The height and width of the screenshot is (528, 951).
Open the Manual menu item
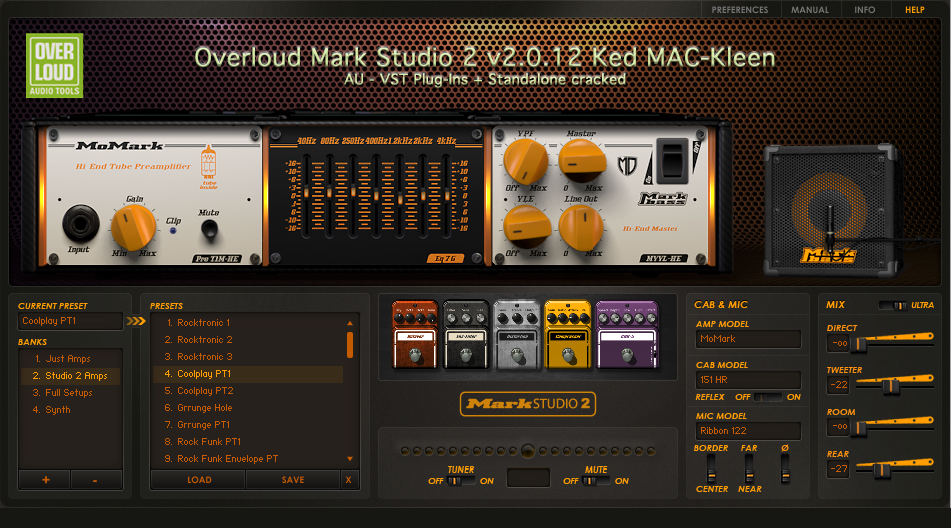810,10
